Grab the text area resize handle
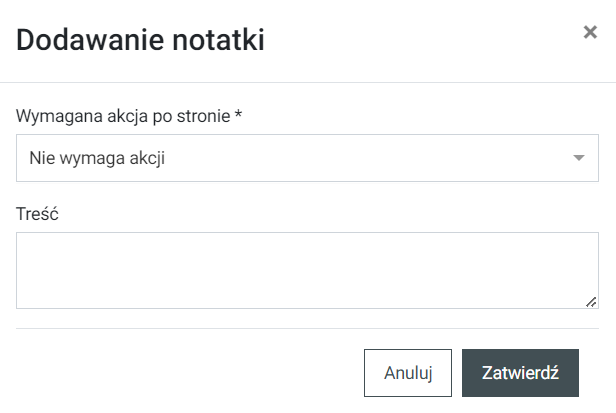This screenshot has width=616, height=413. pos(592,302)
